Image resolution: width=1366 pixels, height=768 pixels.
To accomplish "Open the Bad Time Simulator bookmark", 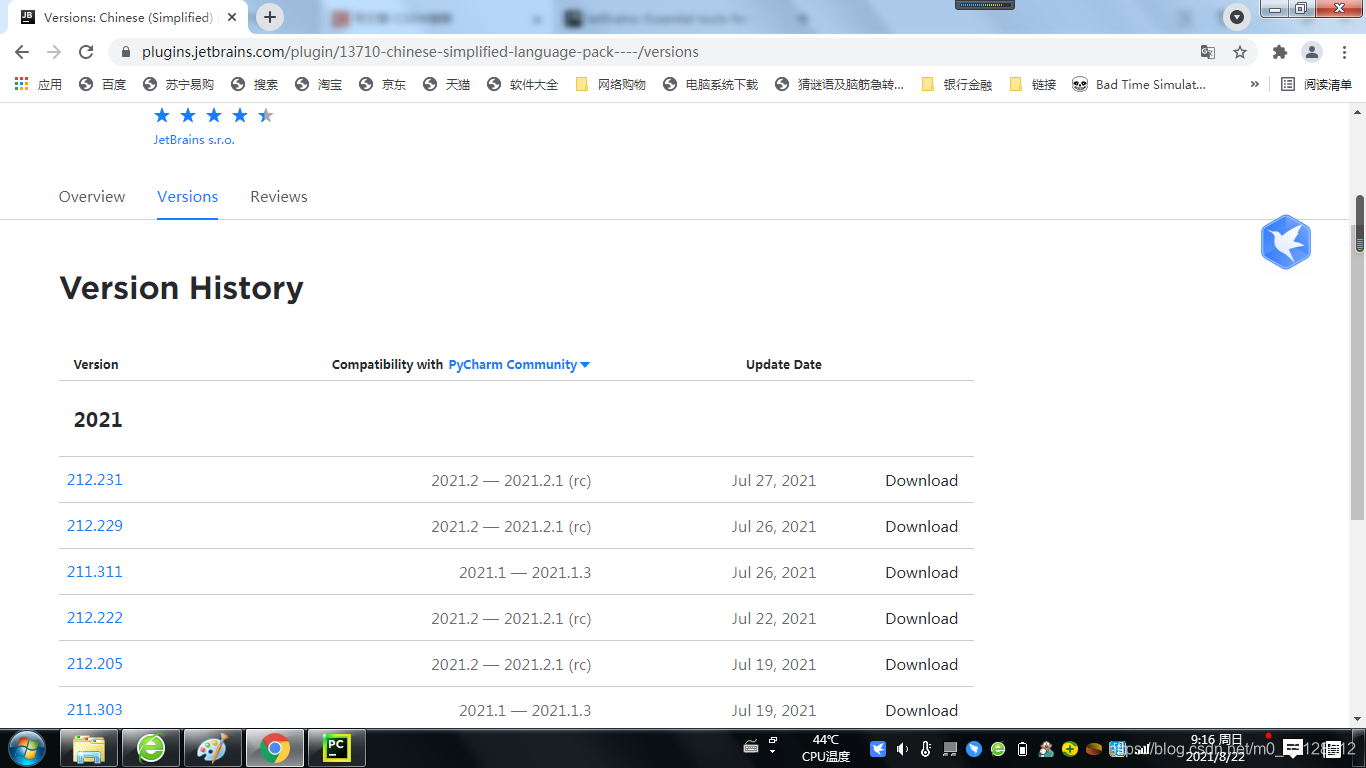I will pyautogui.click(x=1138, y=84).
